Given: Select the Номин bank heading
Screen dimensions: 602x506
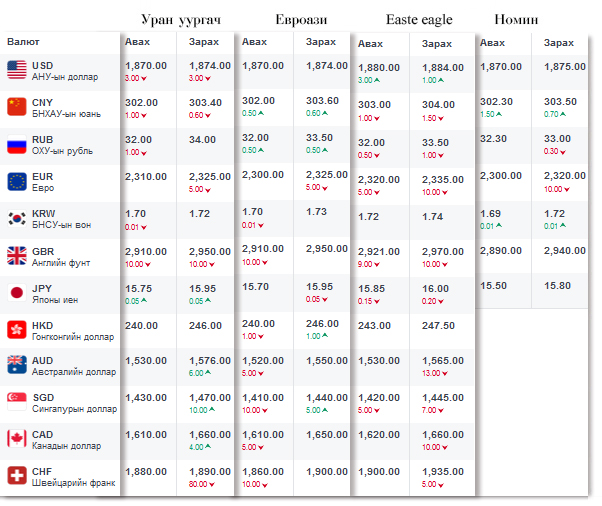Looking at the screenshot, I should (517, 20).
